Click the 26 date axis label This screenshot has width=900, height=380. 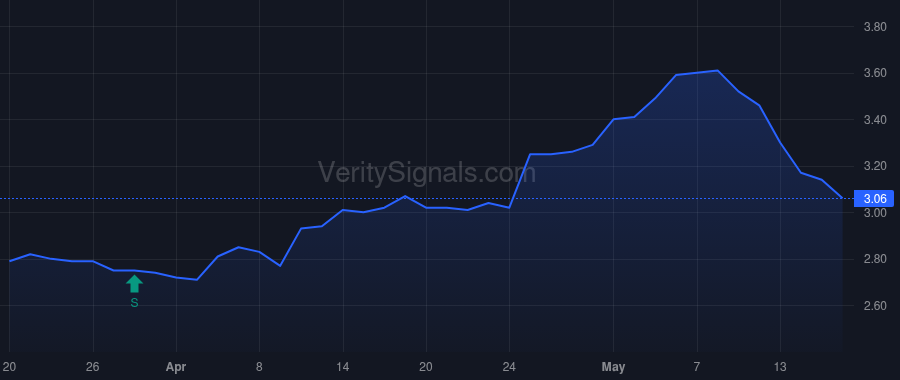(x=93, y=367)
